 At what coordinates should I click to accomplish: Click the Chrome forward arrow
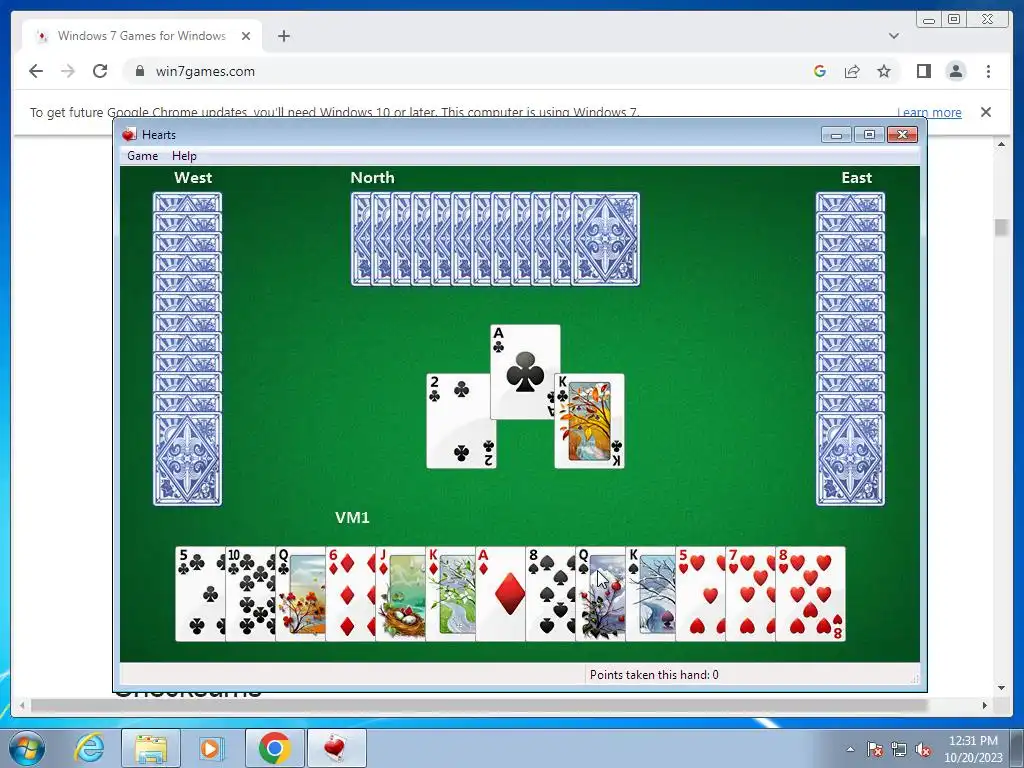[x=68, y=71]
